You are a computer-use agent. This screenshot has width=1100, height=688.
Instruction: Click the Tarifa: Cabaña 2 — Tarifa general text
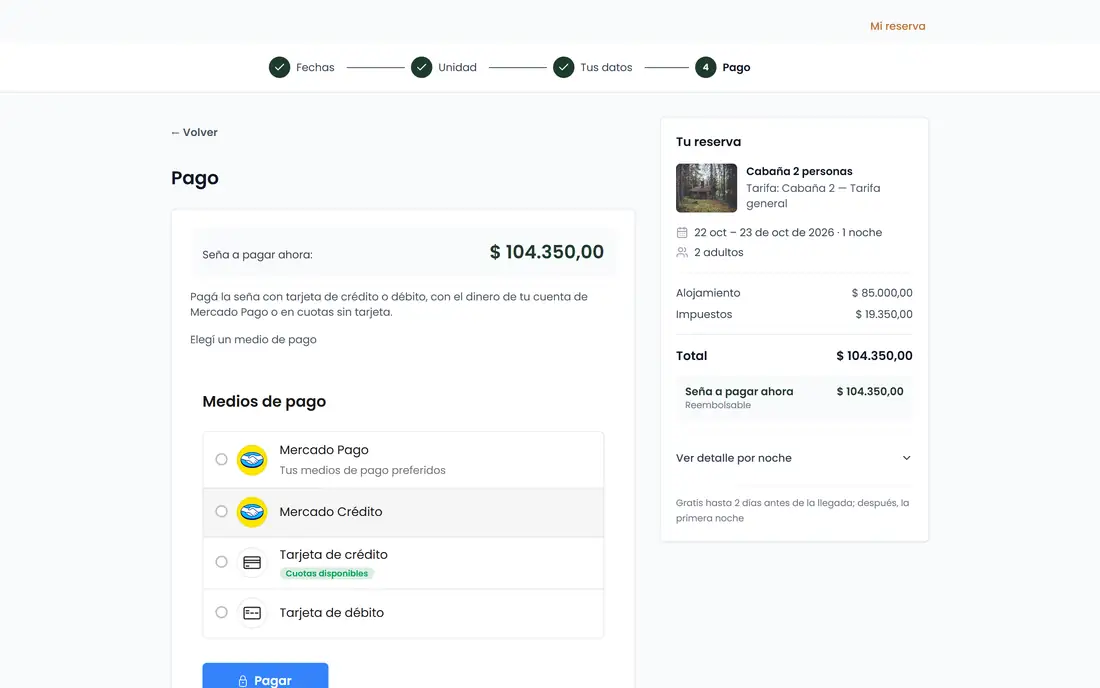pos(813,196)
